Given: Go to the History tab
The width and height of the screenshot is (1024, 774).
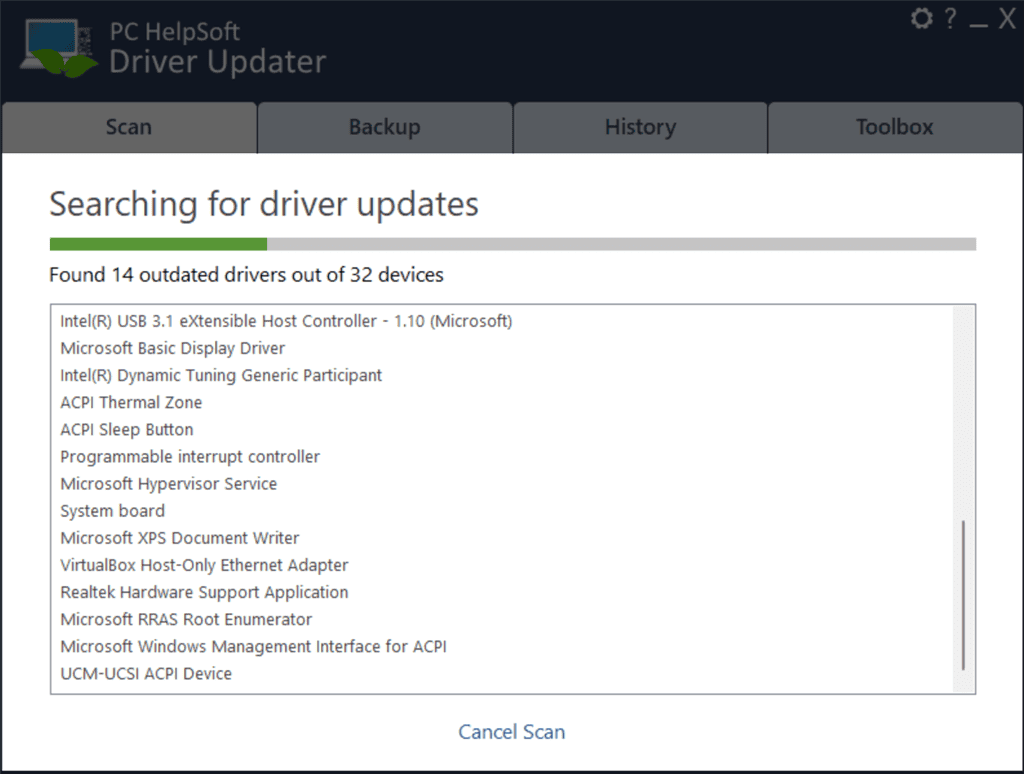Looking at the screenshot, I should (640, 127).
